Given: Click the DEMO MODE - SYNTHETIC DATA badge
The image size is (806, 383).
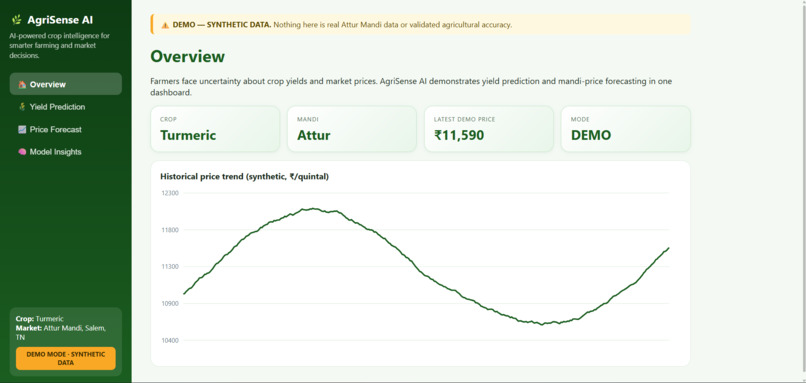Looking at the screenshot, I should click(x=66, y=358).
